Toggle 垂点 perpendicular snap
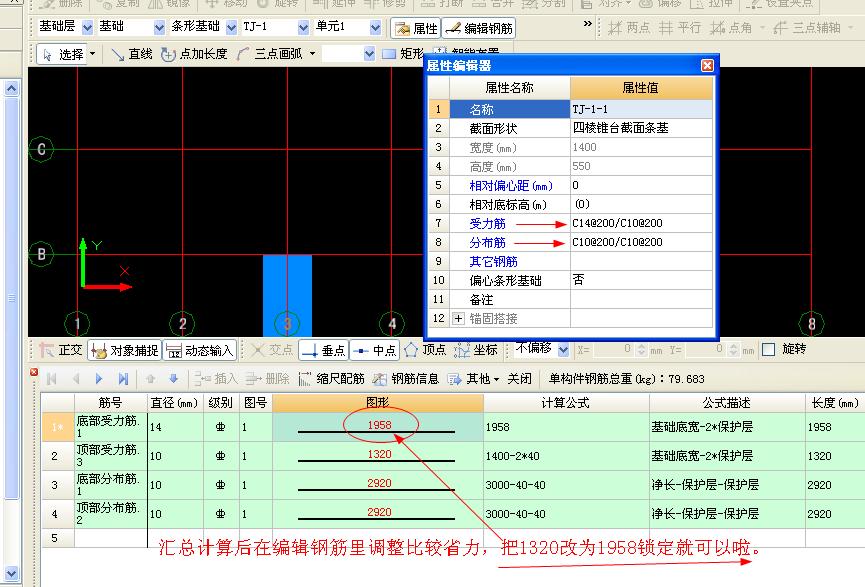 (324, 350)
